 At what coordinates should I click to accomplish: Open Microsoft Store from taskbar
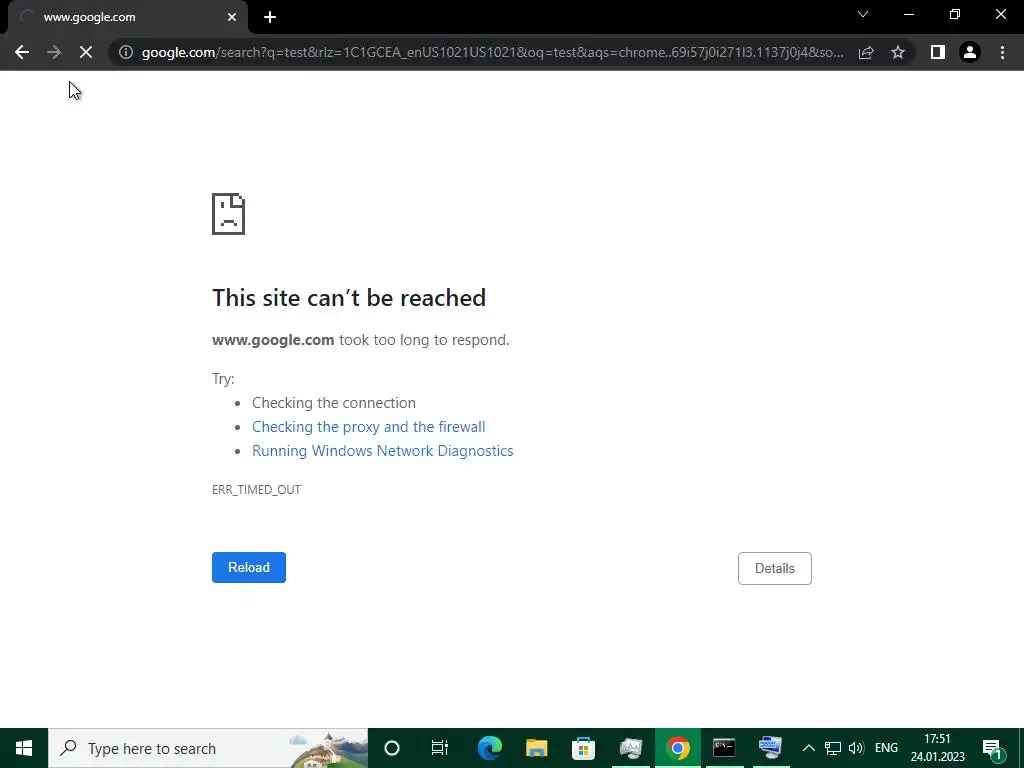point(583,748)
